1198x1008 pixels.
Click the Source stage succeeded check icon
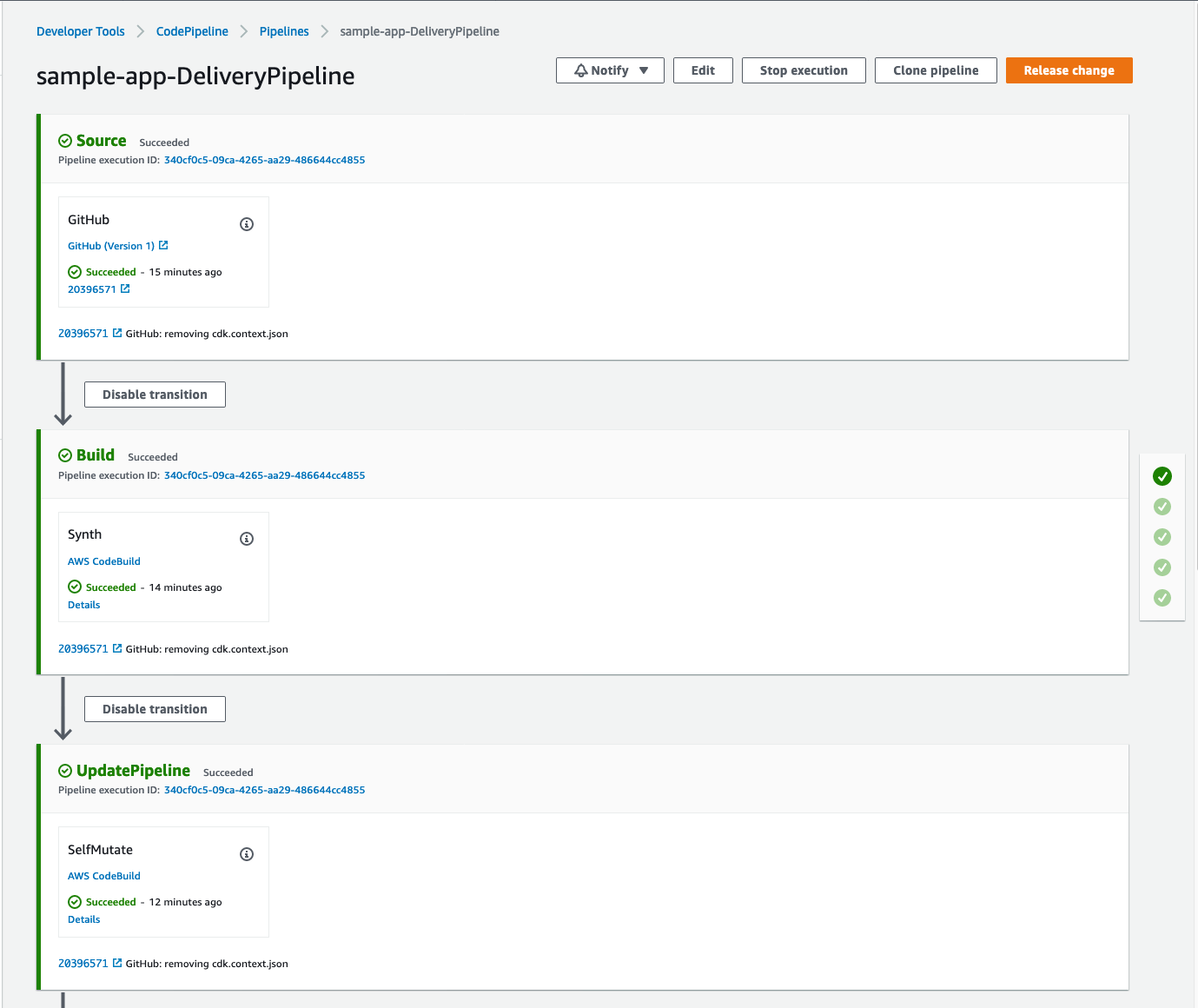click(x=65, y=141)
